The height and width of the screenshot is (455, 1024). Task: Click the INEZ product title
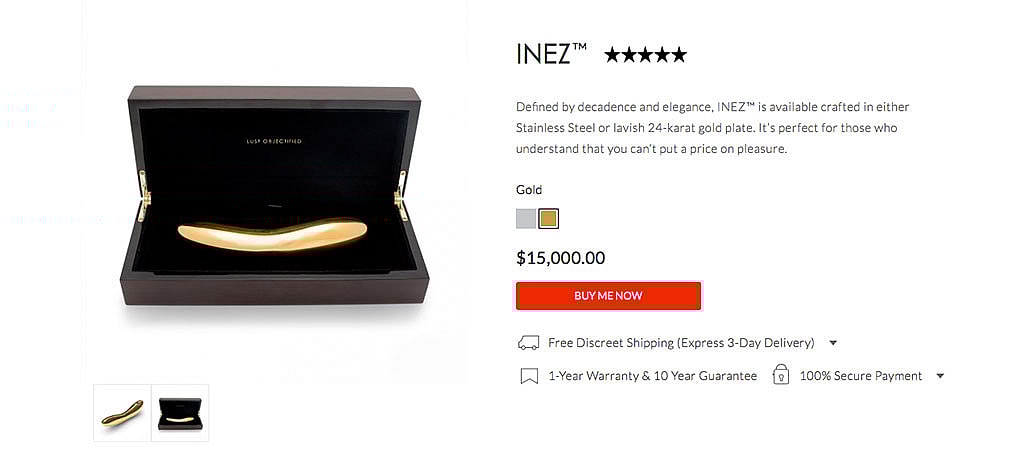551,54
